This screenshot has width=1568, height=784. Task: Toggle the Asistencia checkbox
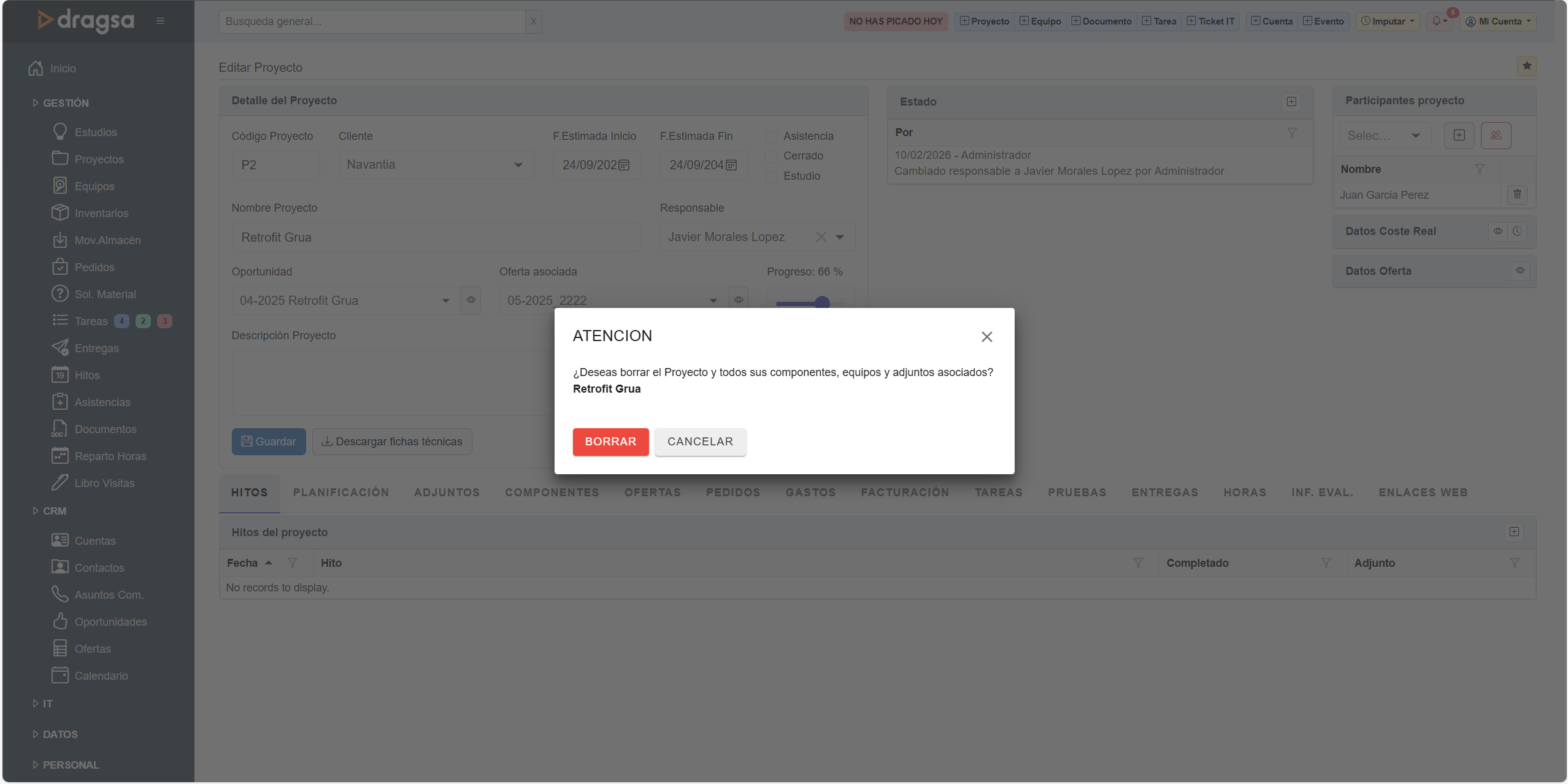pos(771,136)
